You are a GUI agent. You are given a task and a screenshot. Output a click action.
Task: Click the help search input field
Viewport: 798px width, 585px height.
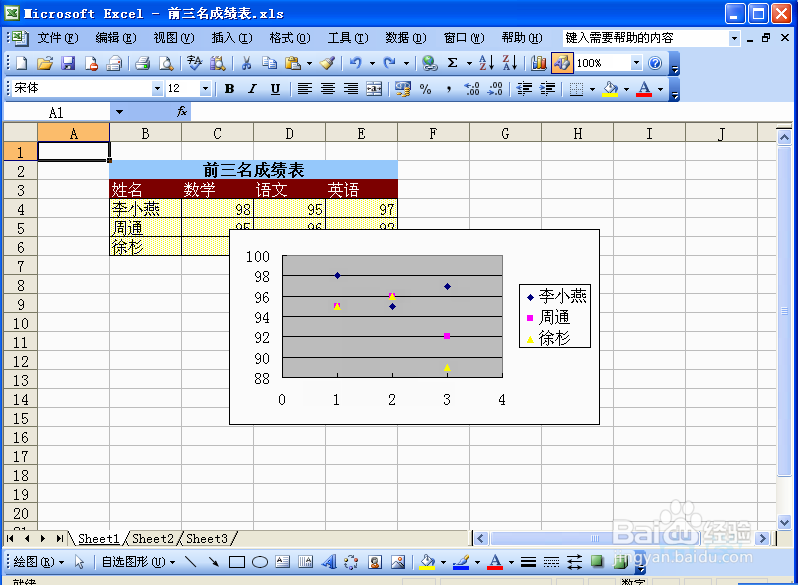coord(645,38)
